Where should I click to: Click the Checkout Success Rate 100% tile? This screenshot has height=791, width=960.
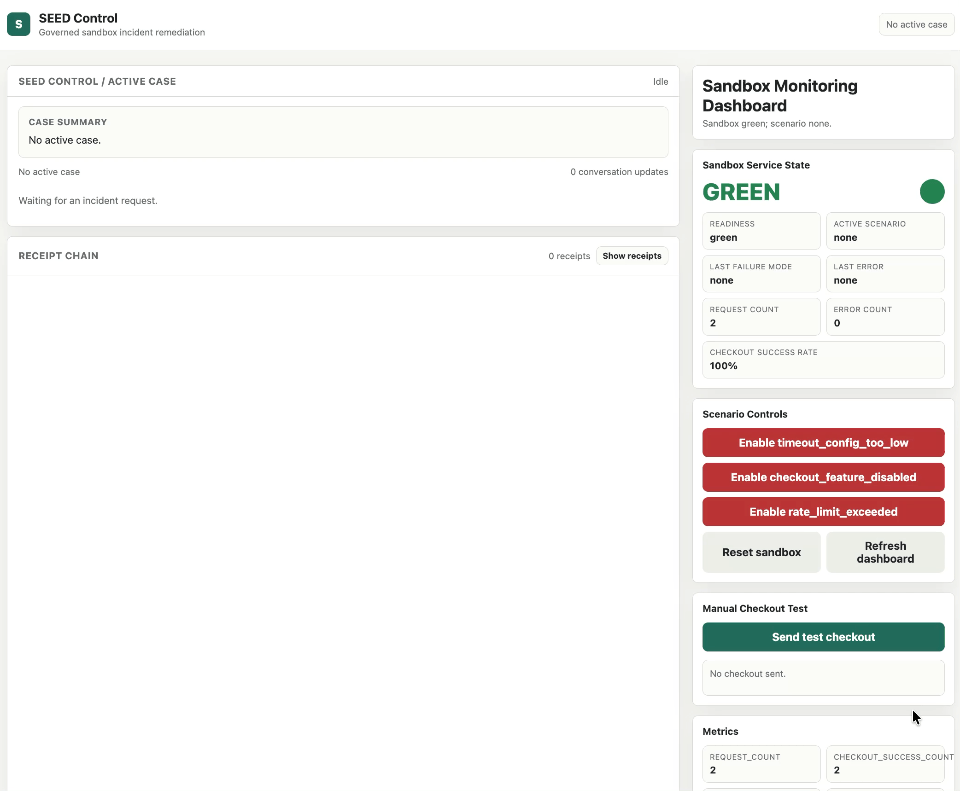pos(823,359)
